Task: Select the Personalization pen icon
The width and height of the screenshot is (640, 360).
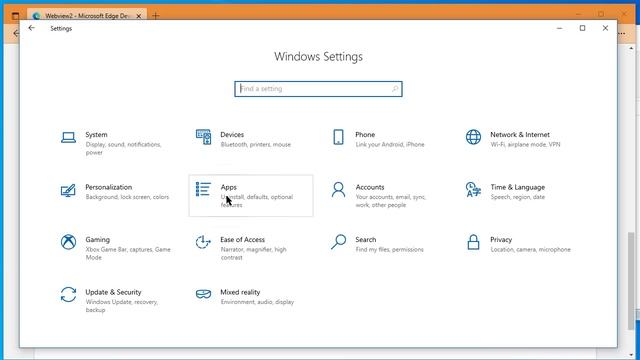Action: coord(68,190)
